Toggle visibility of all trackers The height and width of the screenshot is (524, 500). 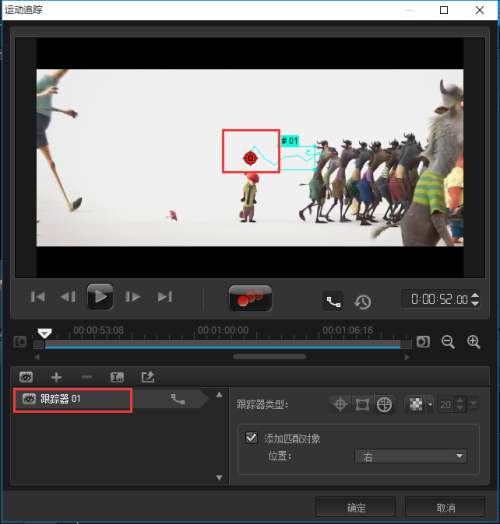point(26,377)
